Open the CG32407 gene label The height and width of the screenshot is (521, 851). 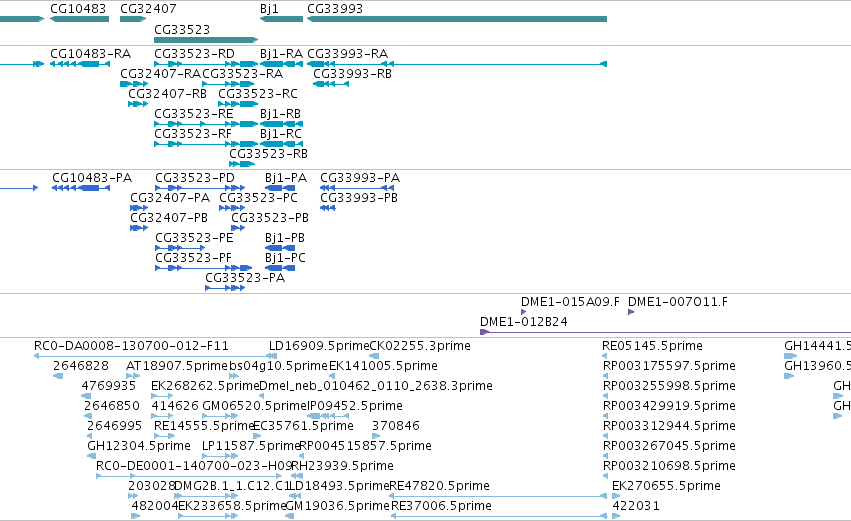coord(148,9)
